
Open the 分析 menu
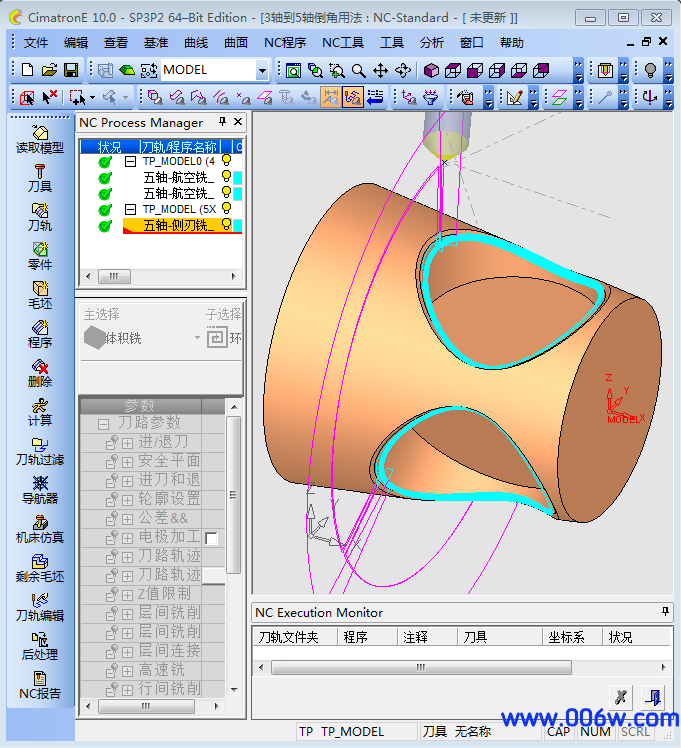[432, 43]
